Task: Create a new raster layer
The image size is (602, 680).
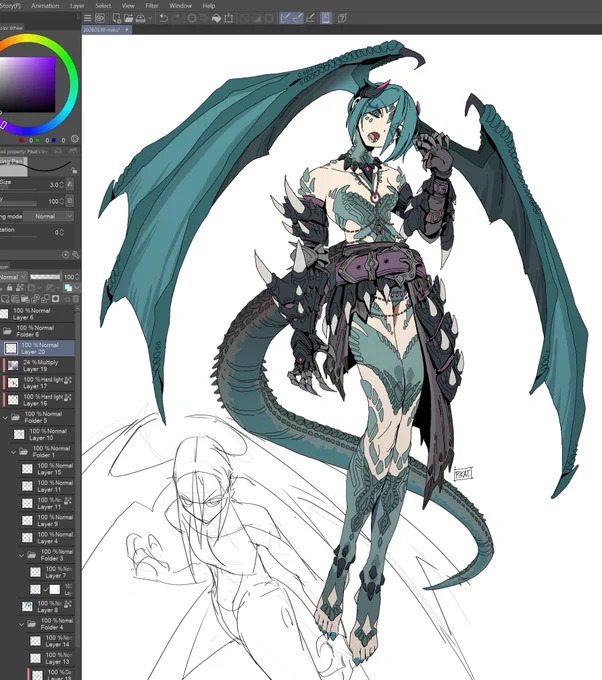Action: pyautogui.click(x=5, y=299)
